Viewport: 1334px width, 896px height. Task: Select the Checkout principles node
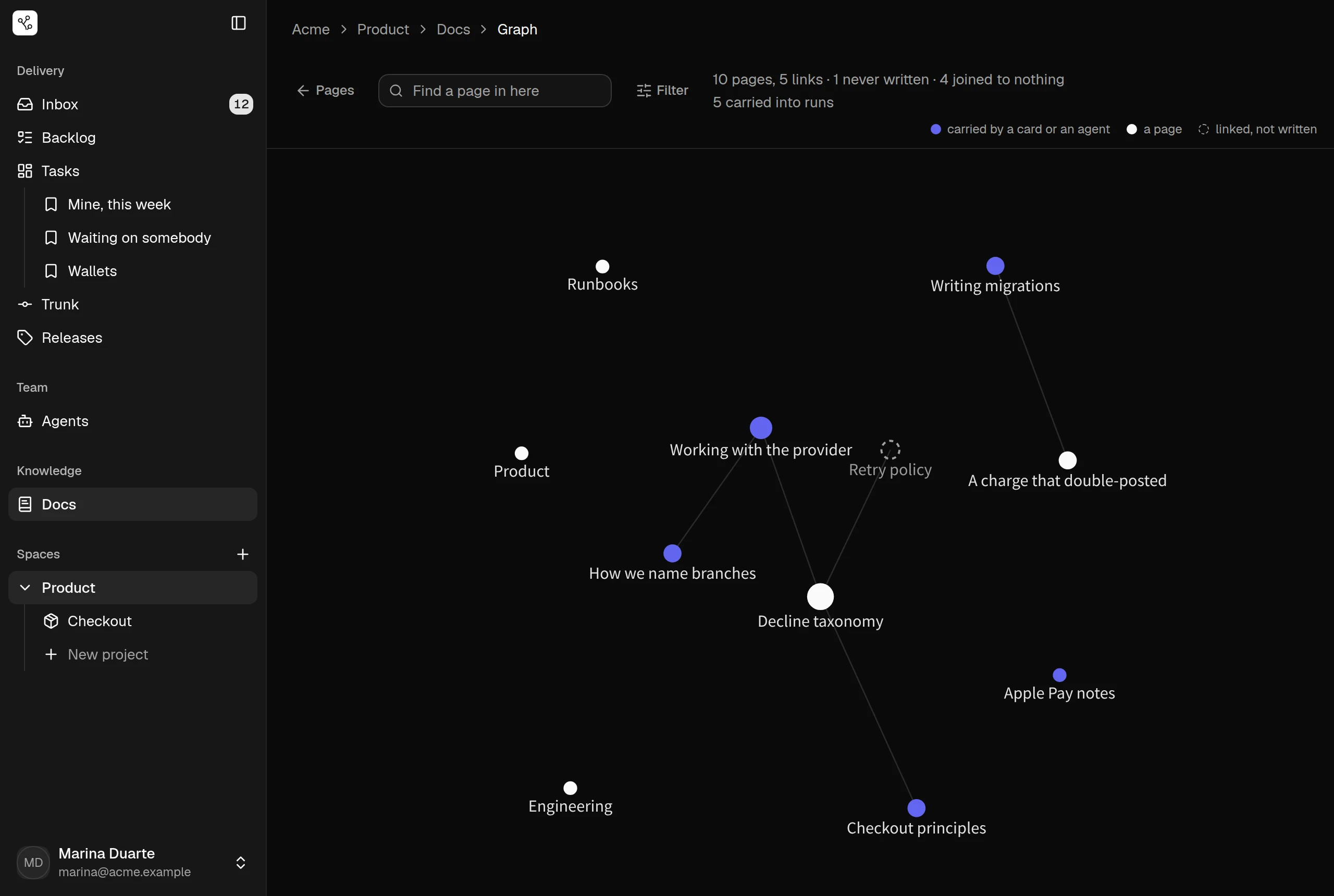coord(916,808)
